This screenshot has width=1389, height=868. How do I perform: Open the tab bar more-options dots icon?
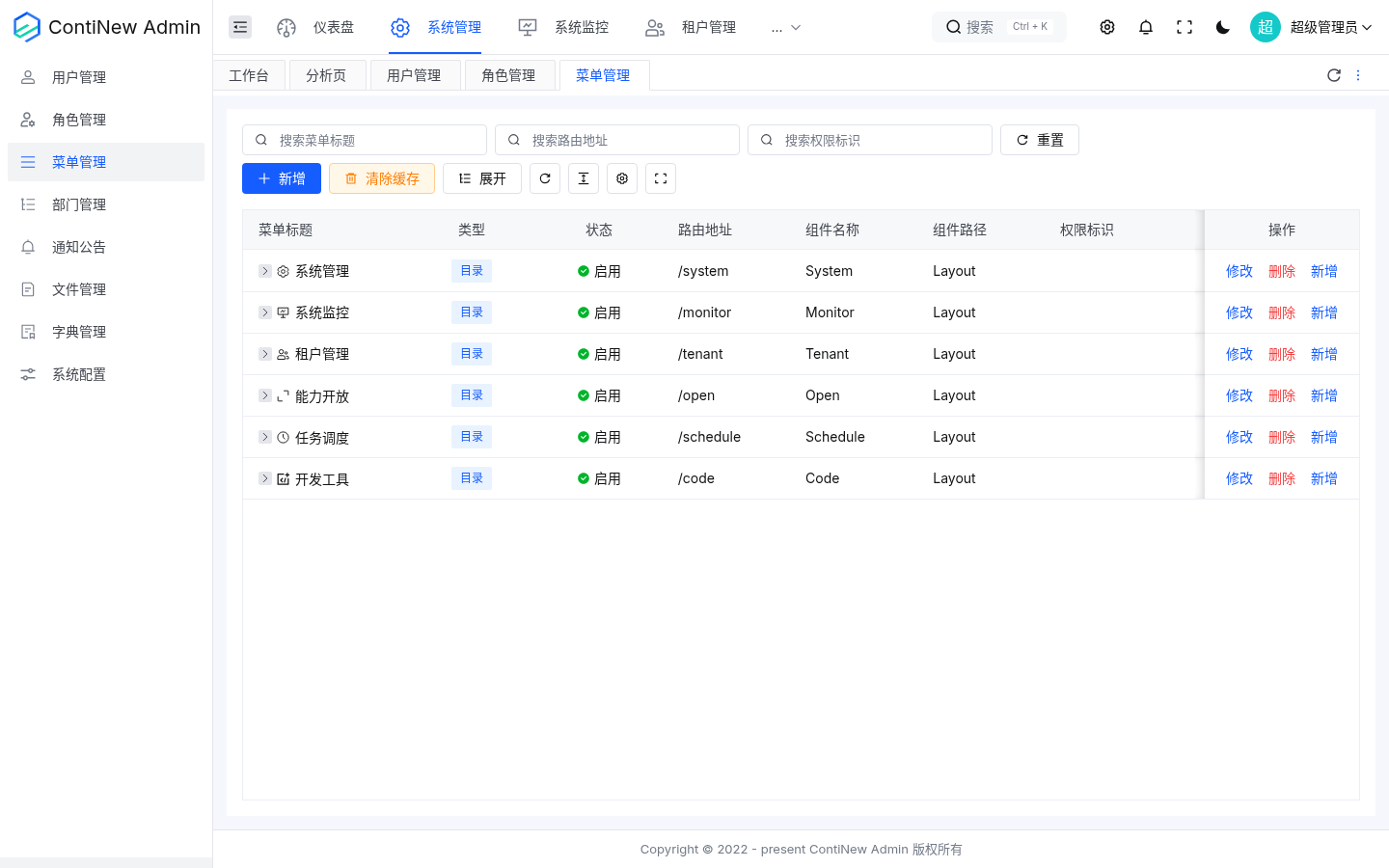(x=1358, y=75)
